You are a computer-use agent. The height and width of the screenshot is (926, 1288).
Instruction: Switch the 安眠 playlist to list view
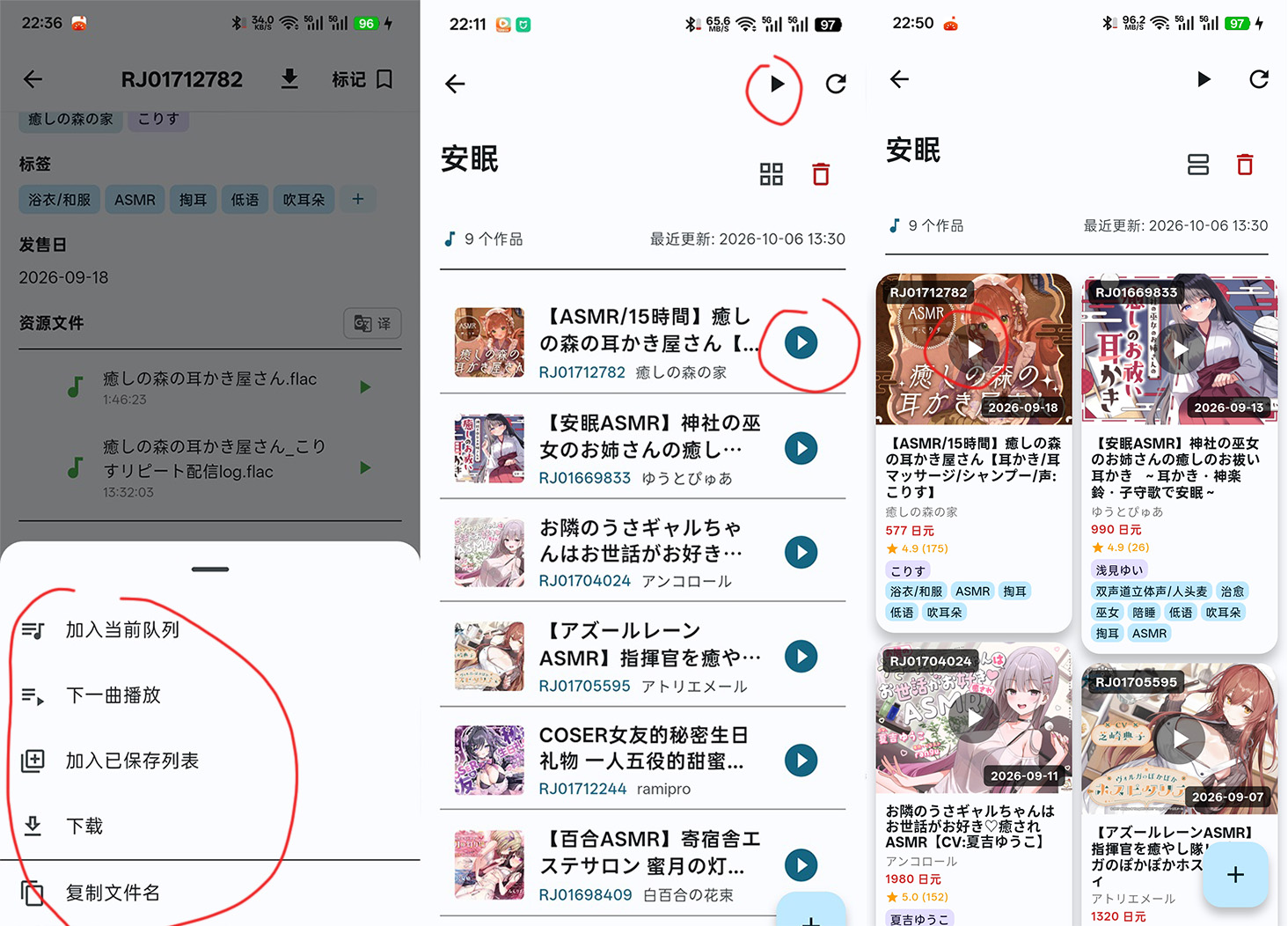point(1198,165)
